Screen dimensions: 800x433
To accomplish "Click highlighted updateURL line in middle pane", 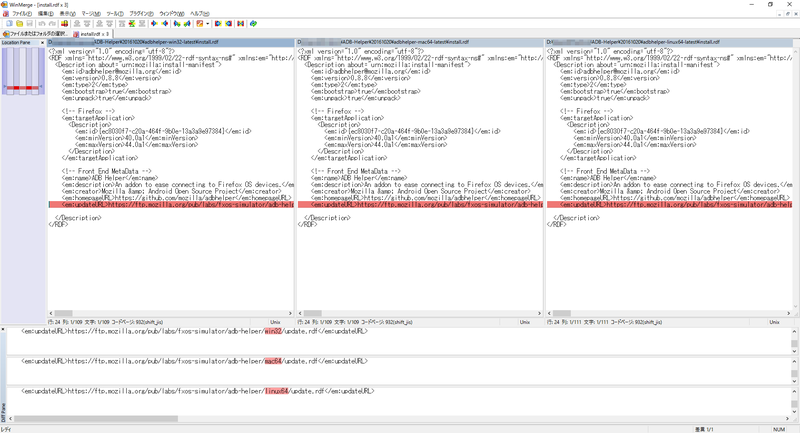I will pyautogui.click(x=420, y=205).
